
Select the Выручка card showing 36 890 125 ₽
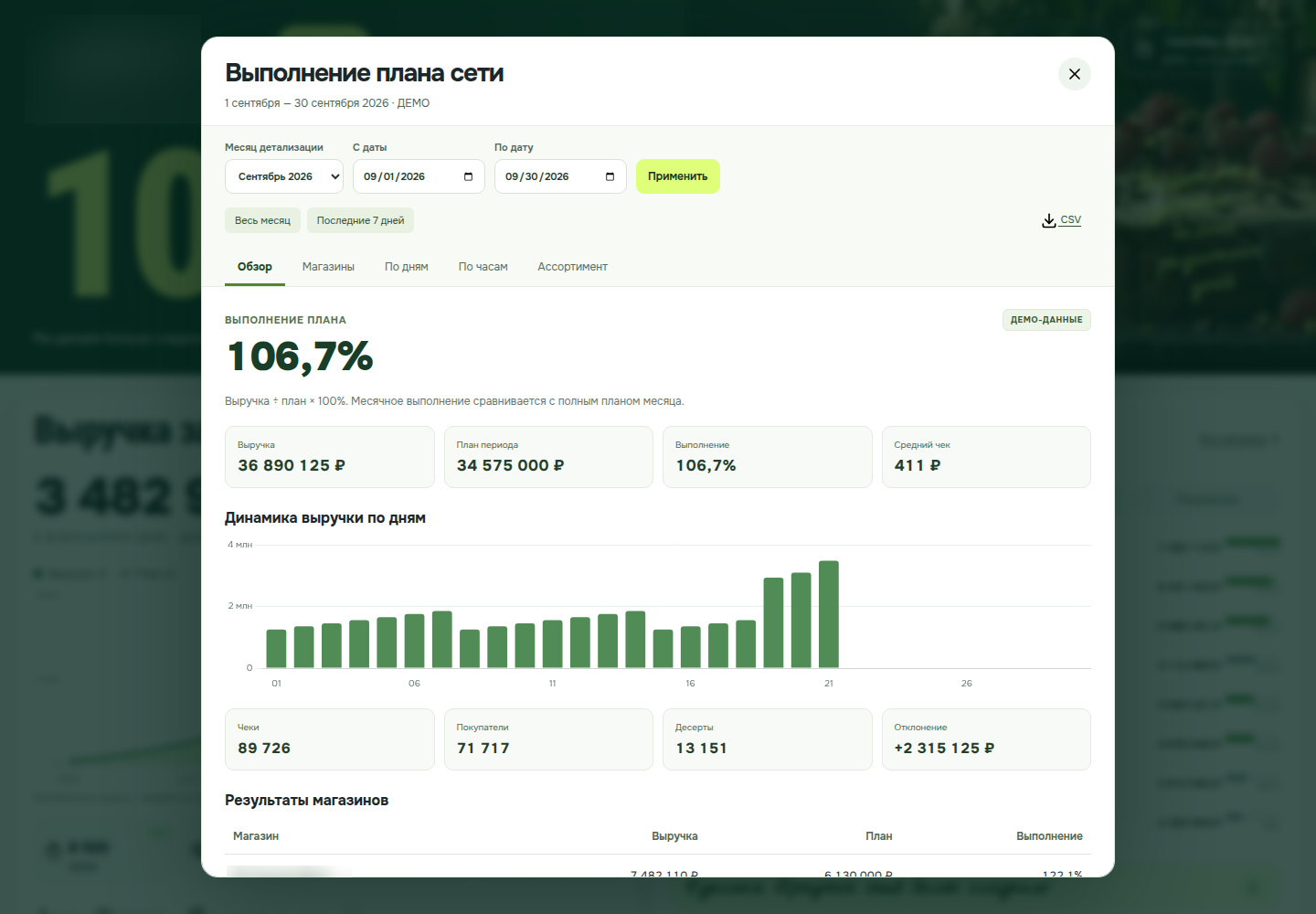click(x=330, y=457)
